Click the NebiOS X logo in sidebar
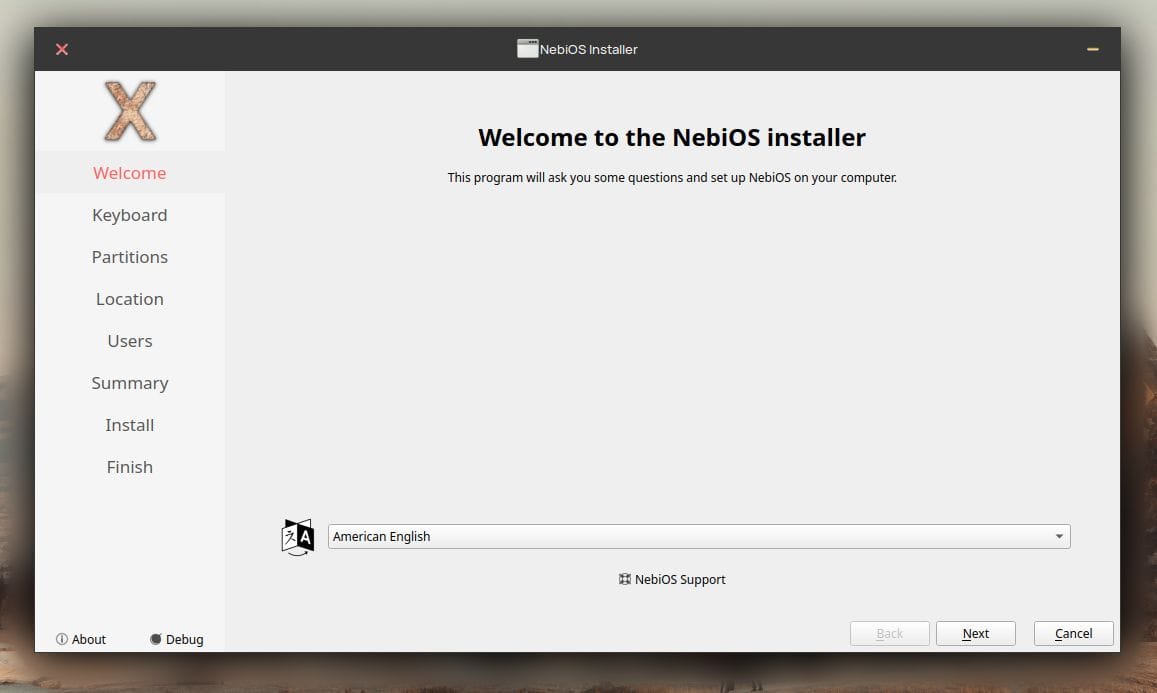Viewport: 1157px width, 693px height. click(x=130, y=111)
